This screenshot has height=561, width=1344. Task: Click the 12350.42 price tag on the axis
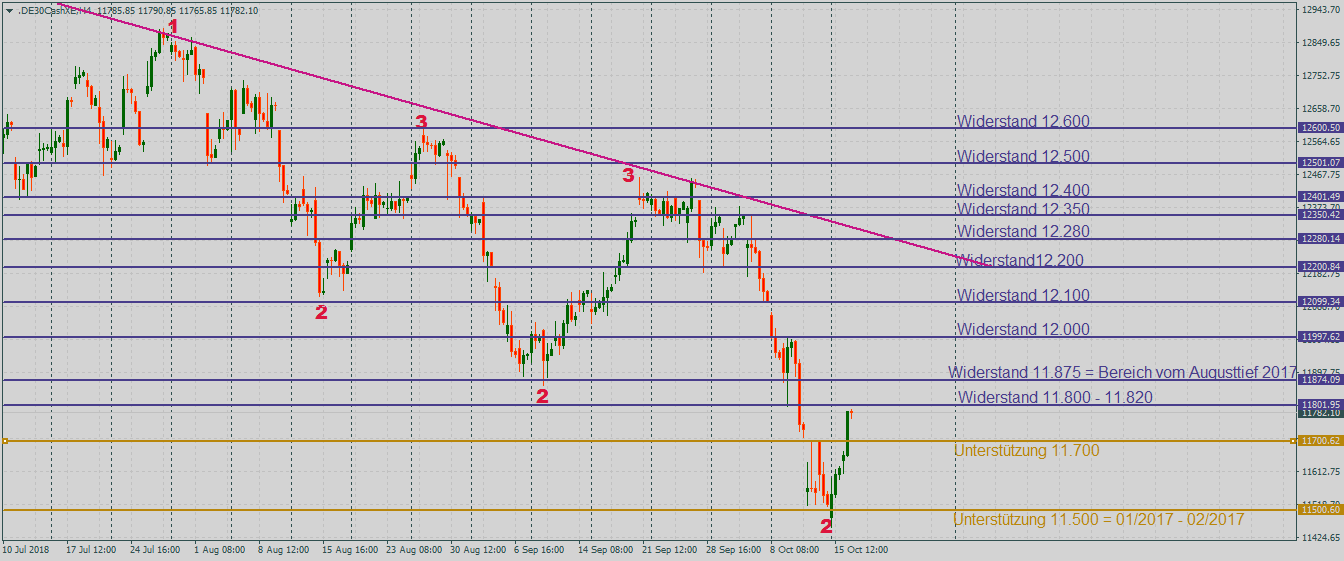(x=1319, y=215)
